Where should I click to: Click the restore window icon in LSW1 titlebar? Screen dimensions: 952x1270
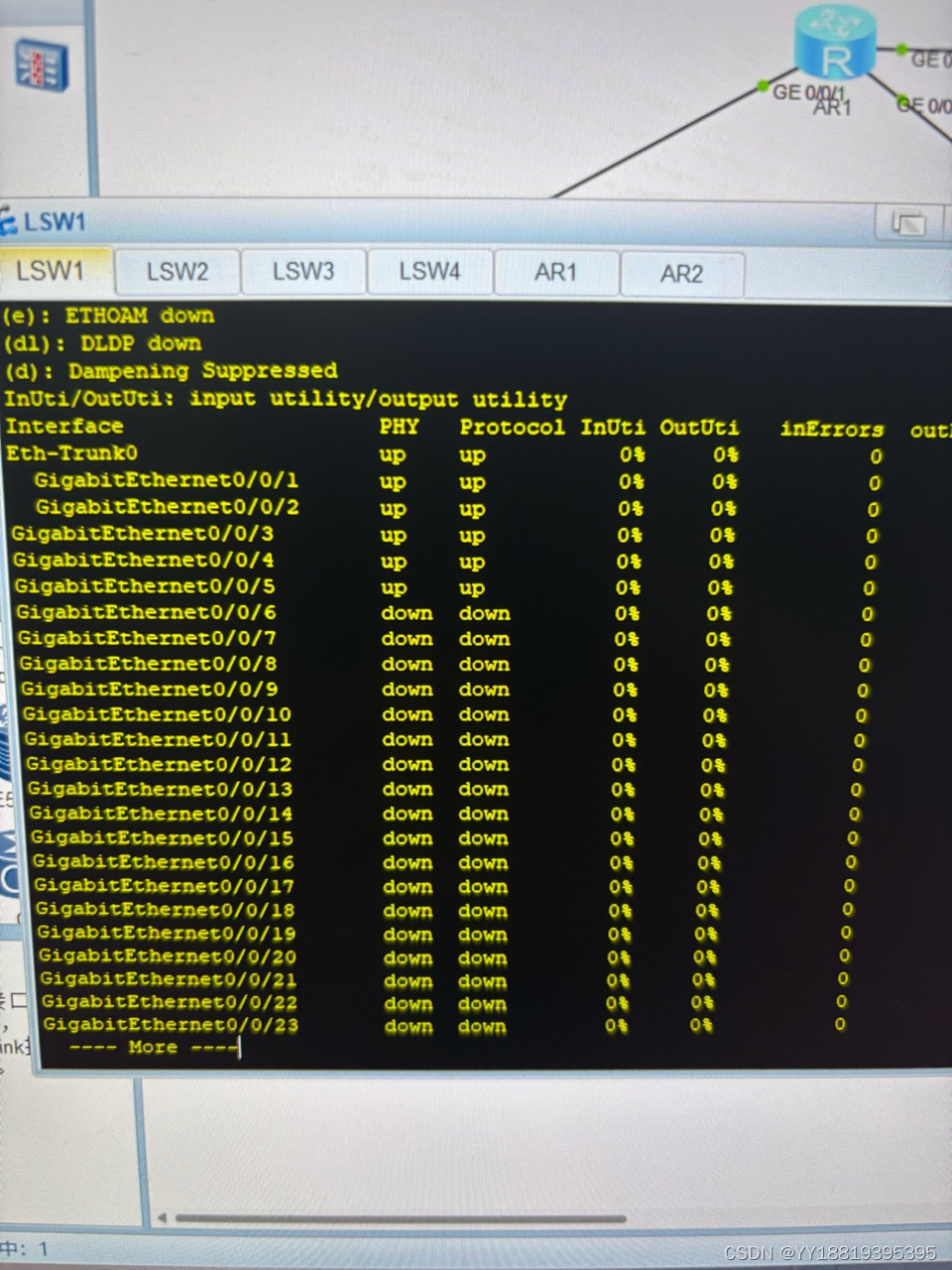(908, 224)
